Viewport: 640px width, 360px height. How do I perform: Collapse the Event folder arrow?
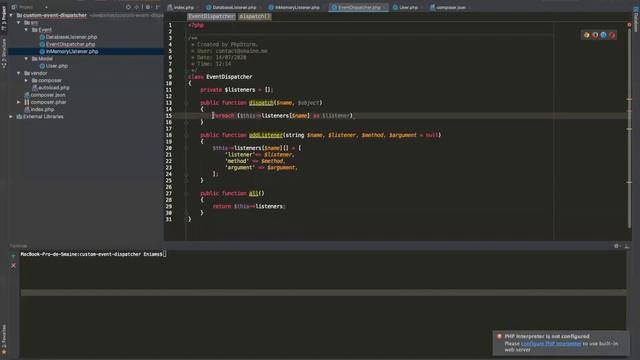(27, 30)
